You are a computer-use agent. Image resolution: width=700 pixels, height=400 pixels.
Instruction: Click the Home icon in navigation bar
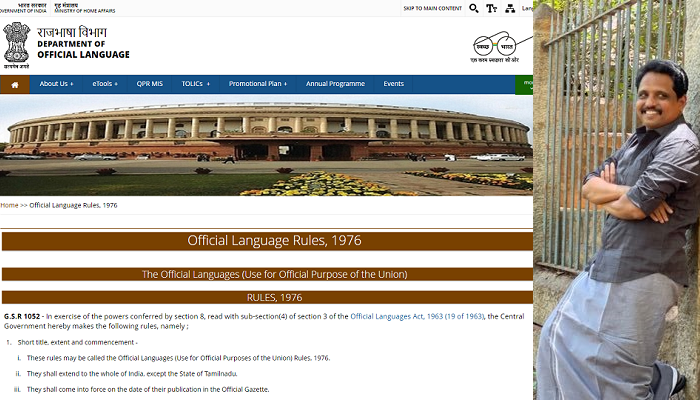pos(15,84)
